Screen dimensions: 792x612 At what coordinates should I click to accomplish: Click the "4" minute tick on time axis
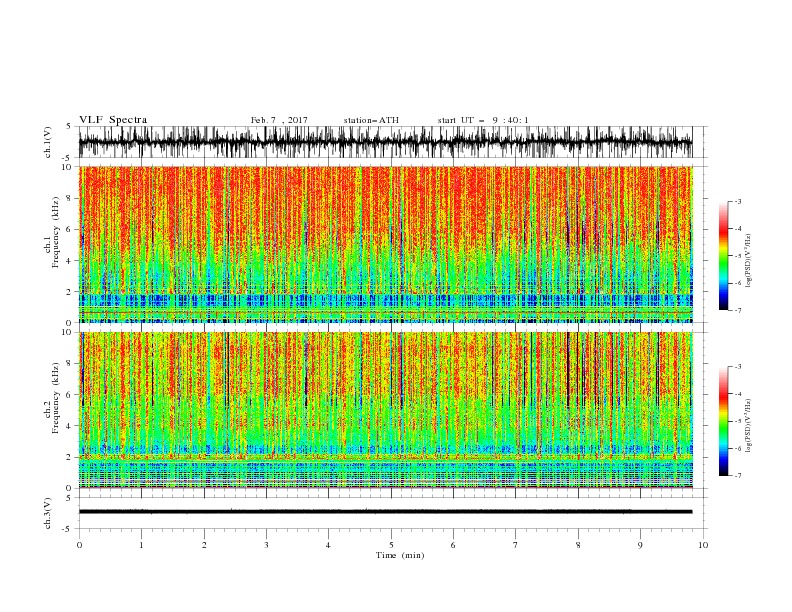pos(328,545)
